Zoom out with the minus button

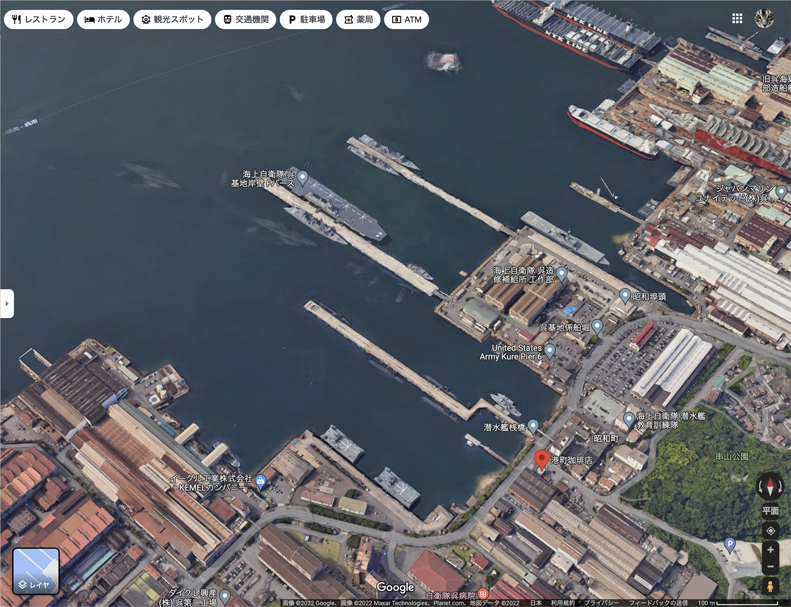(770, 567)
